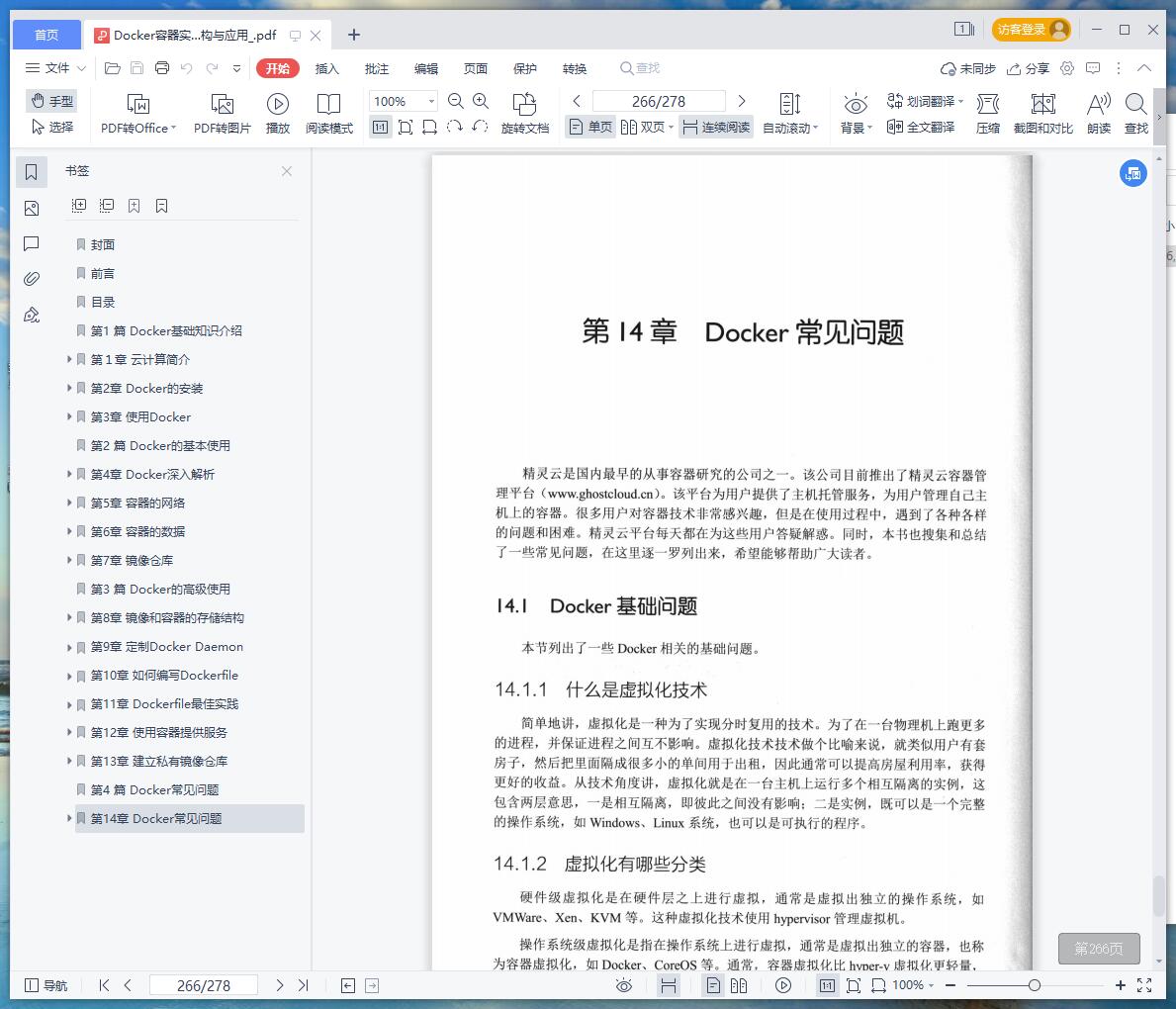Zoom out with minus magnifier
Image resolution: width=1176 pixels, height=1009 pixels.
coord(455,101)
